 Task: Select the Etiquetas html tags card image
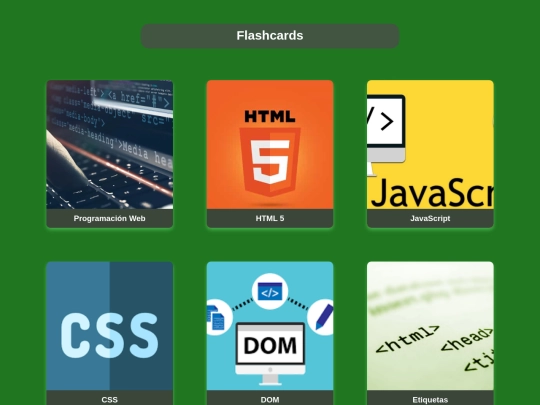(430, 326)
